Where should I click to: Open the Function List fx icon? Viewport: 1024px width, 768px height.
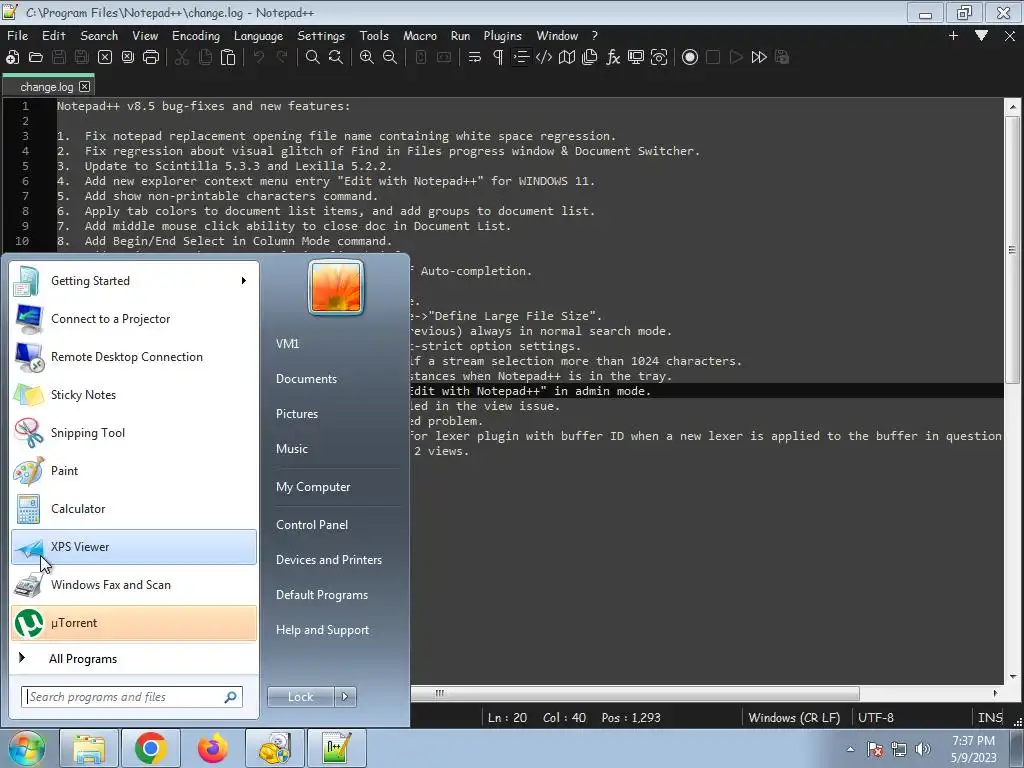tap(613, 57)
